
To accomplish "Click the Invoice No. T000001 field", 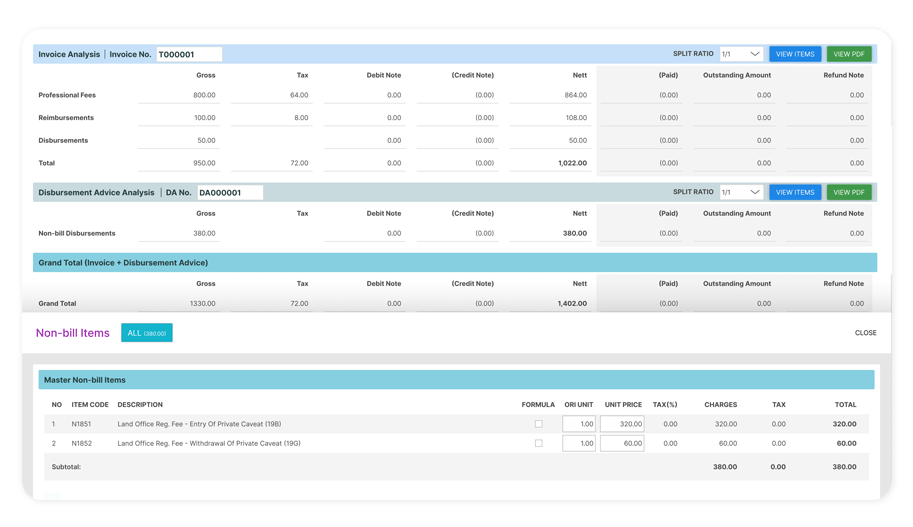I will click(189, 55).
